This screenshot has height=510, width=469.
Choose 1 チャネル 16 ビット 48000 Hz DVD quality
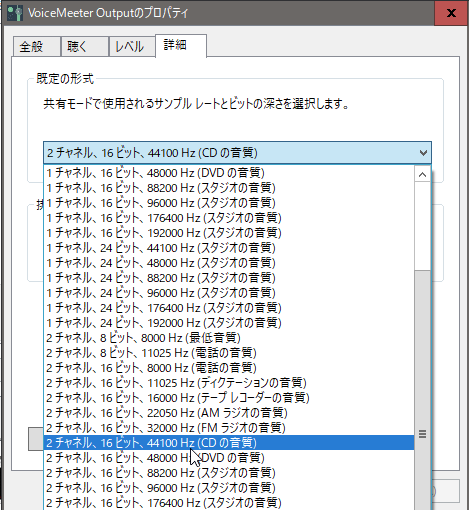229,173
